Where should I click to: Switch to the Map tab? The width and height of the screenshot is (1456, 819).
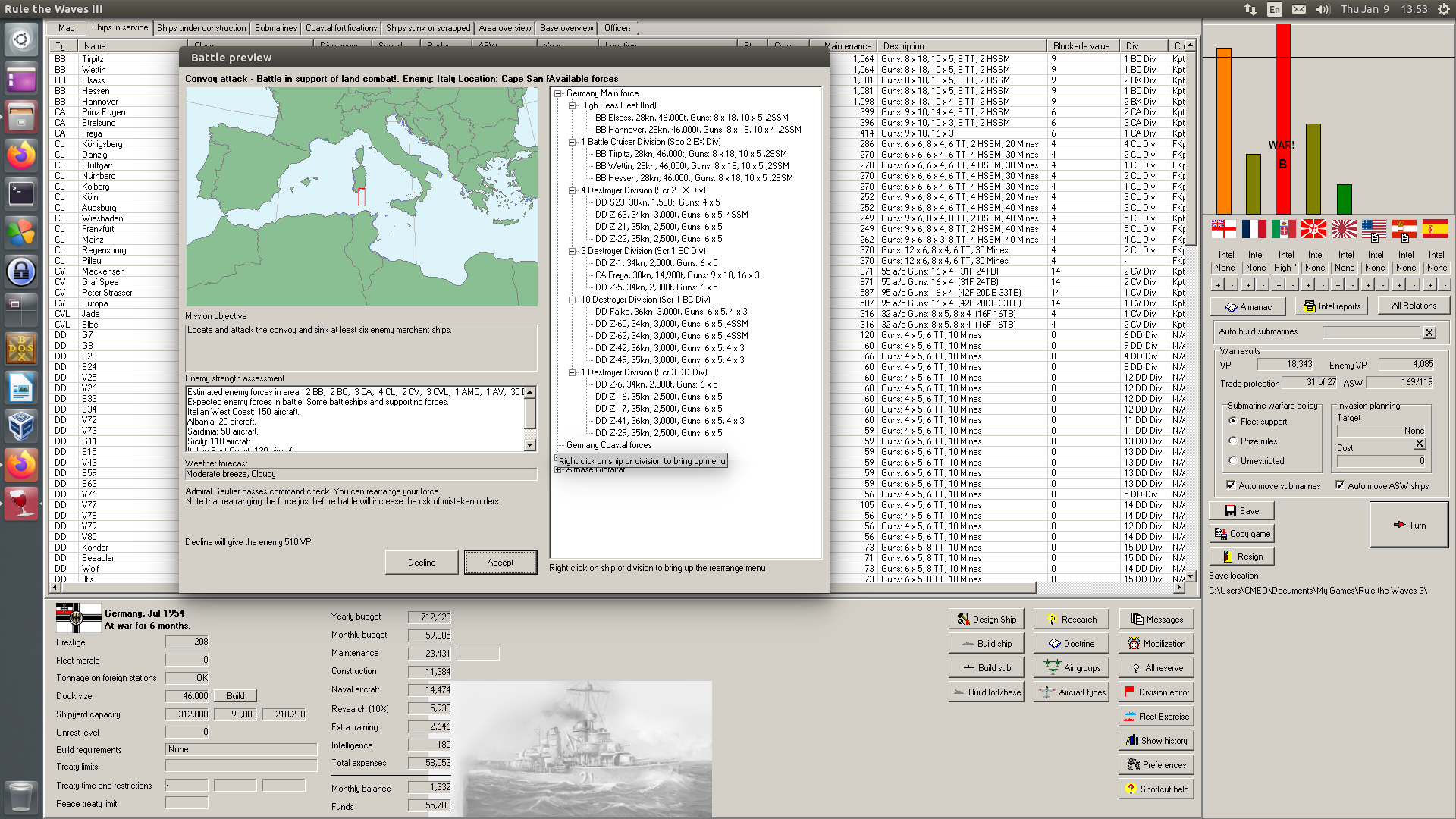point(67,28)
